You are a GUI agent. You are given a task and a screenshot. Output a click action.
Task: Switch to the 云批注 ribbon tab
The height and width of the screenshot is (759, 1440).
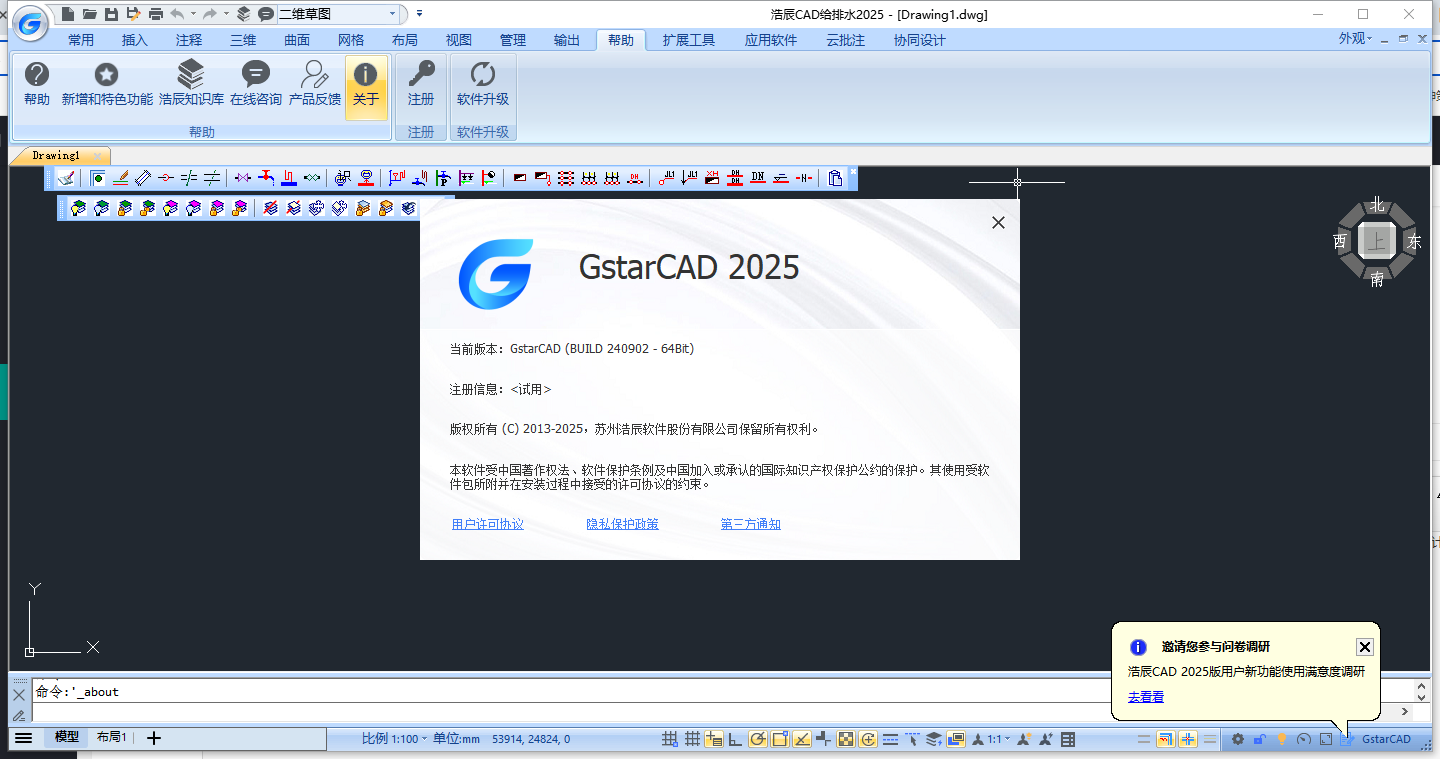pos(845,40)
